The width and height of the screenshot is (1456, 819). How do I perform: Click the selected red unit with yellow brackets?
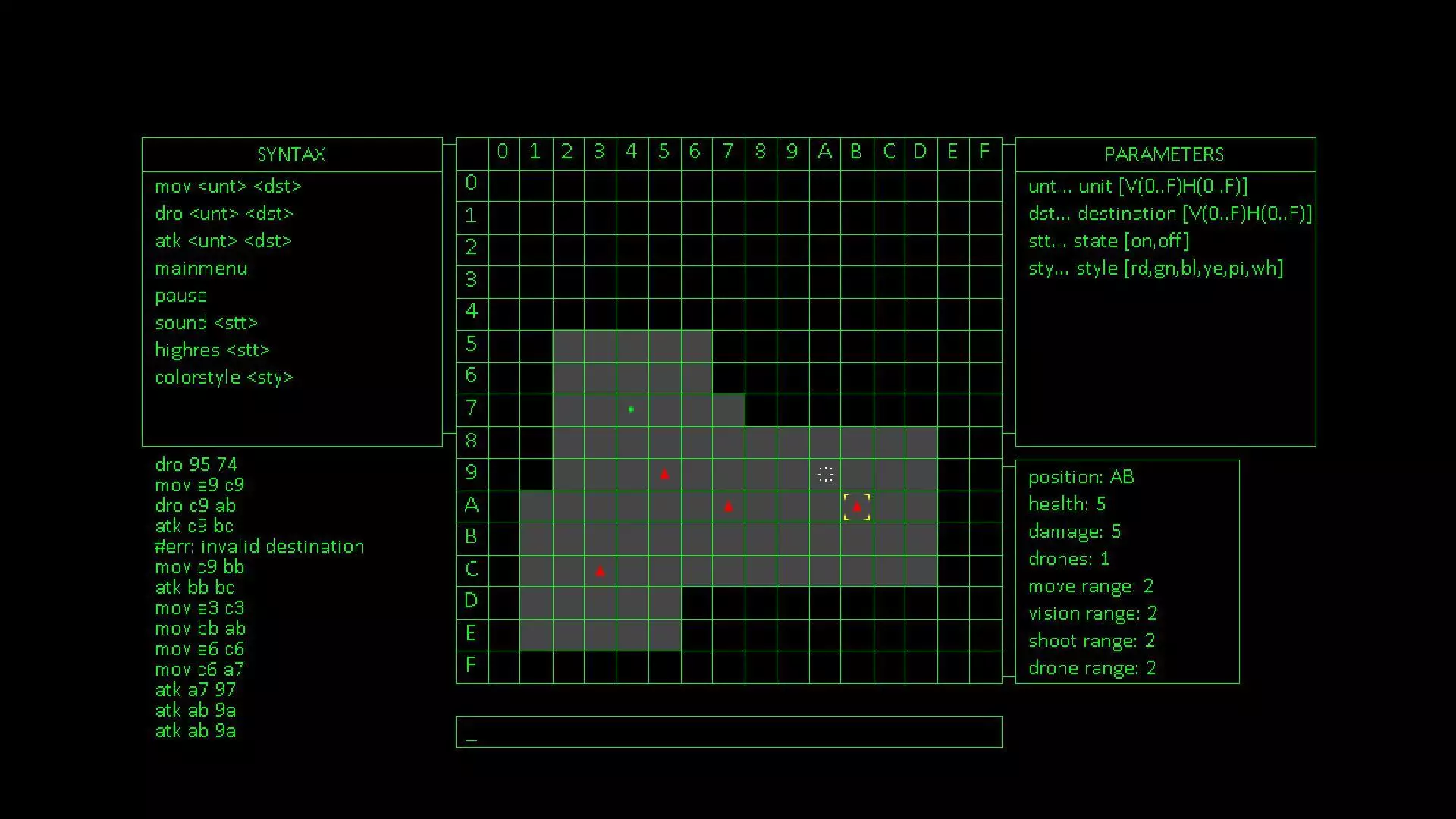click(x=857, y=507)
